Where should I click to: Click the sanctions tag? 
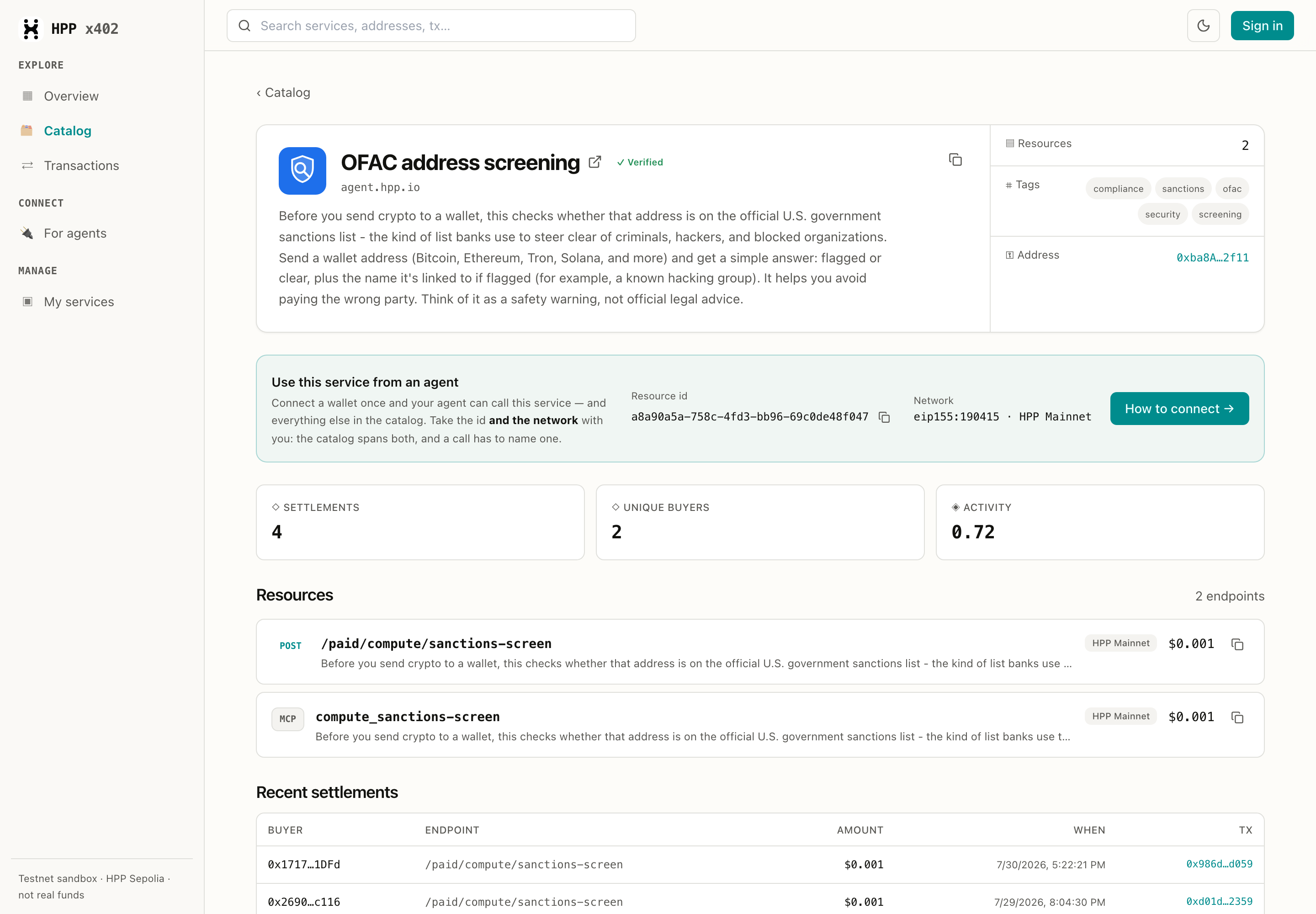click(1183, 188)
